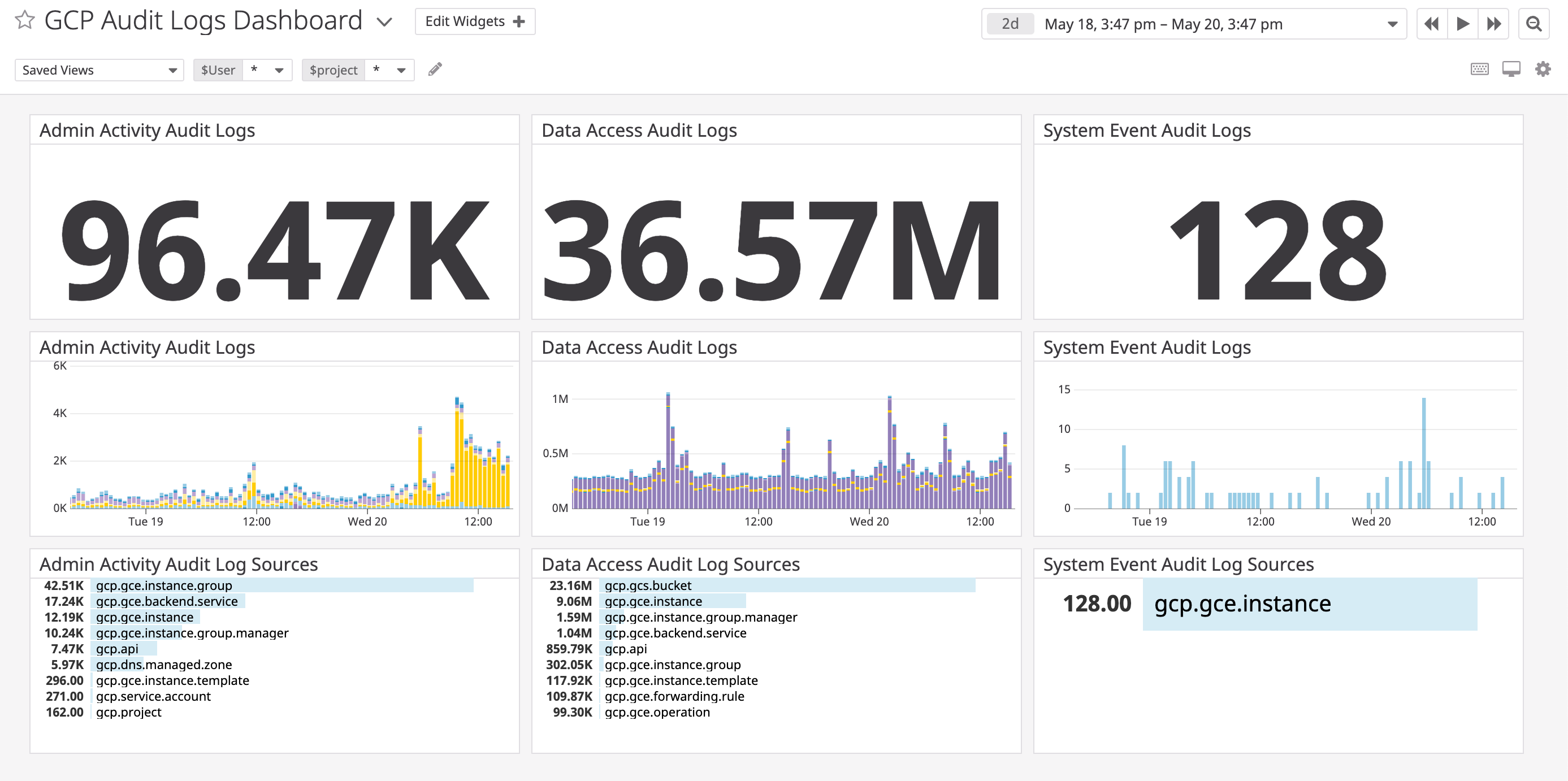Open gcp.gcs.bucket in Data Access Audit Log Sources

coord(647,585)
